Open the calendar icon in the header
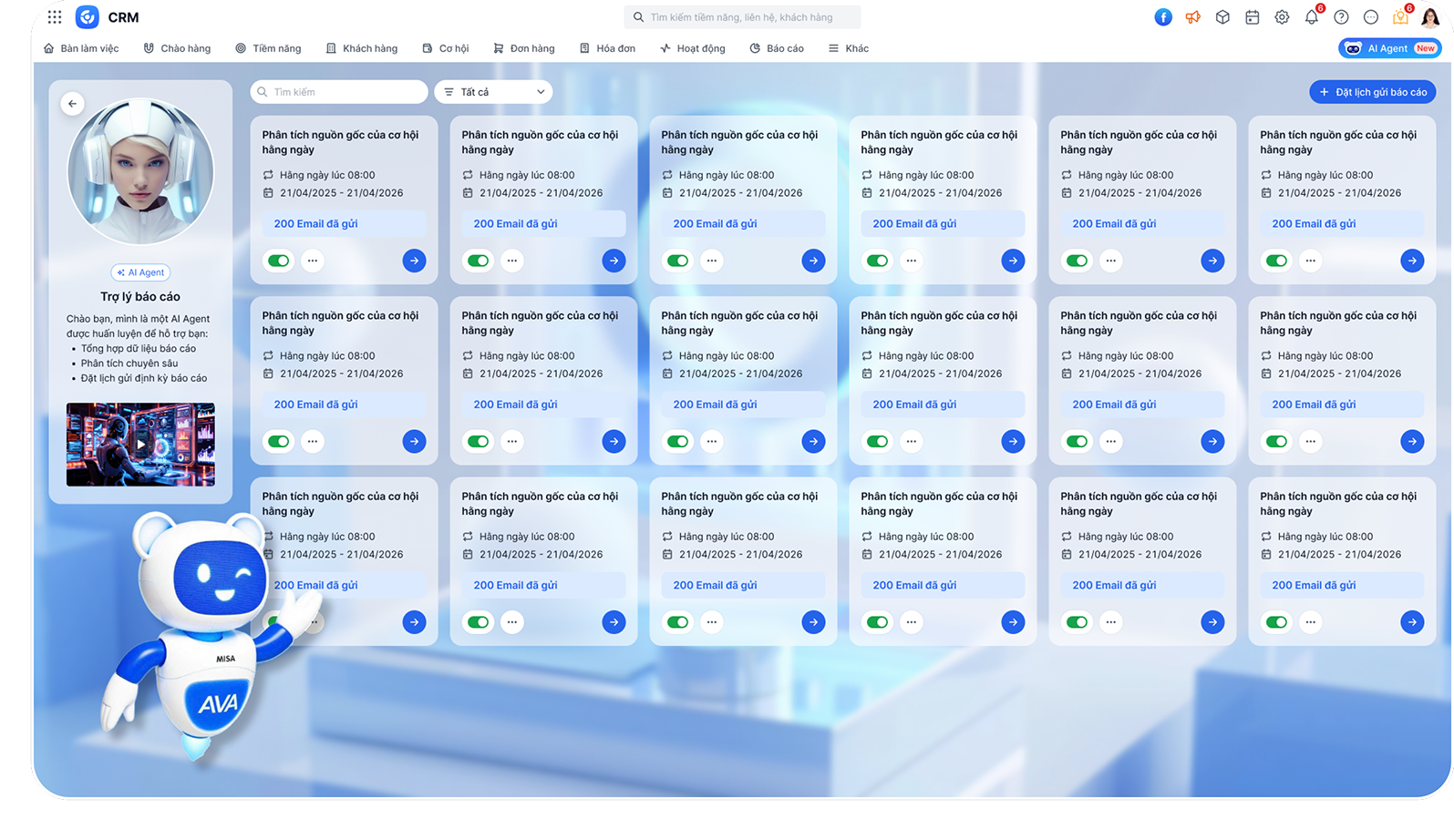Viewport: 1454px width, 840px height. point(1253,17)
